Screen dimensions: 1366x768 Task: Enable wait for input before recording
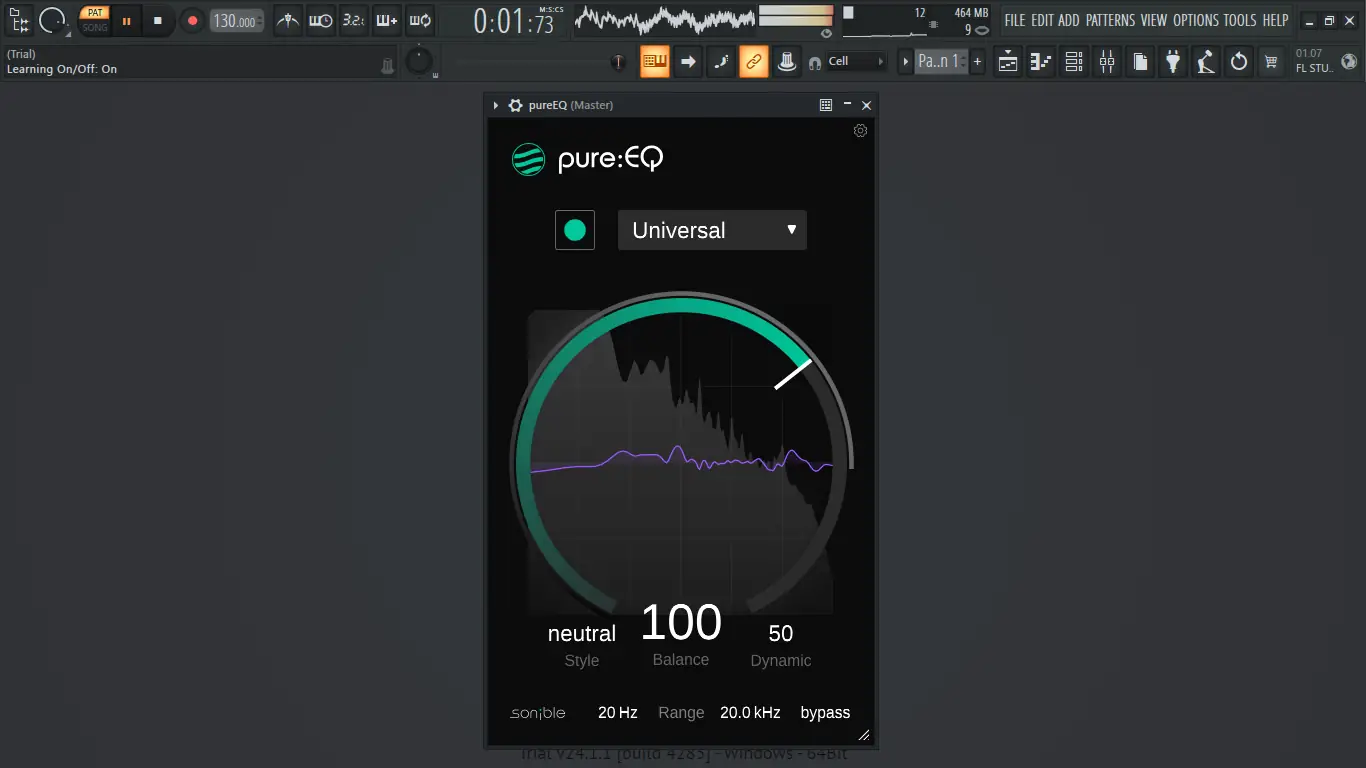click(321, 20)
